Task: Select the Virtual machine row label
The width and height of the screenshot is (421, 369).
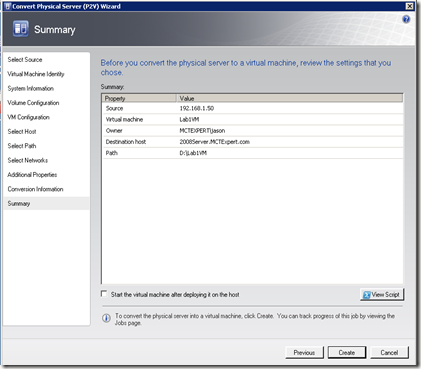Action: tap(124, 119)
